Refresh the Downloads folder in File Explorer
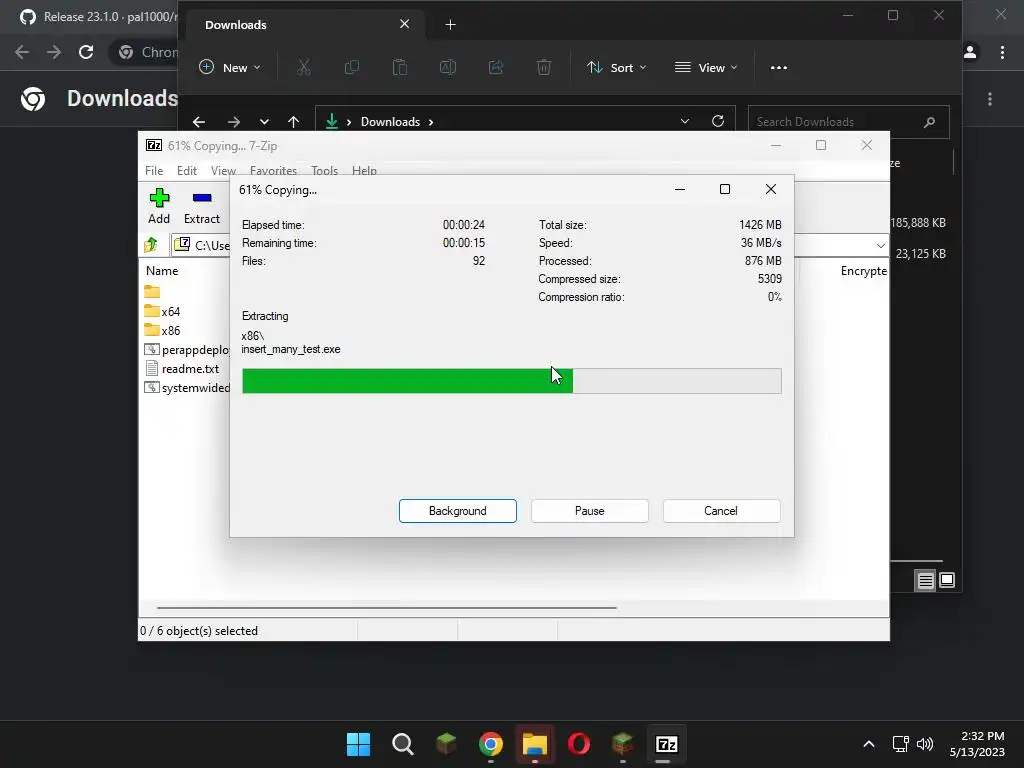 [718, 121]
